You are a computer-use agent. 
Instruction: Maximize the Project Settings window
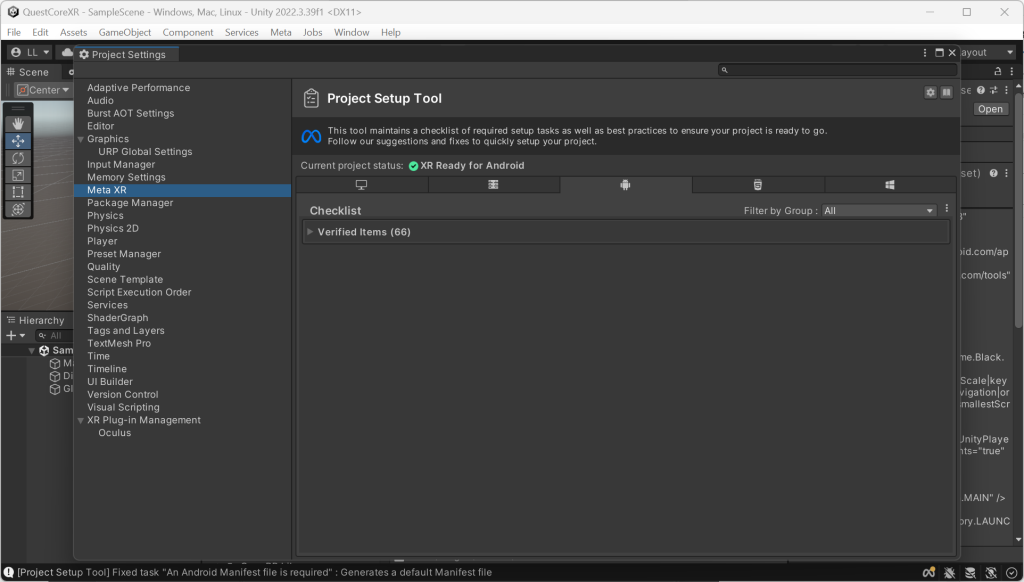[x=939, y=53]
